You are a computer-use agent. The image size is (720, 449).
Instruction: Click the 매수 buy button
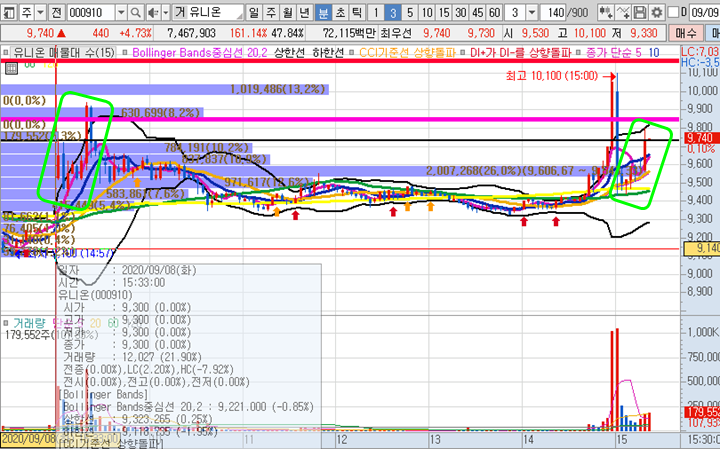[686, 33]
